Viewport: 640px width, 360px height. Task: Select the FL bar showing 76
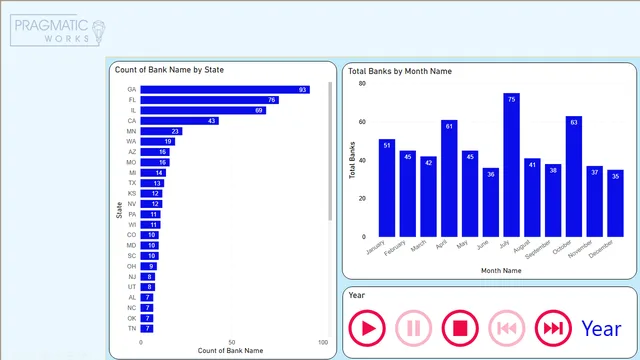209,100
